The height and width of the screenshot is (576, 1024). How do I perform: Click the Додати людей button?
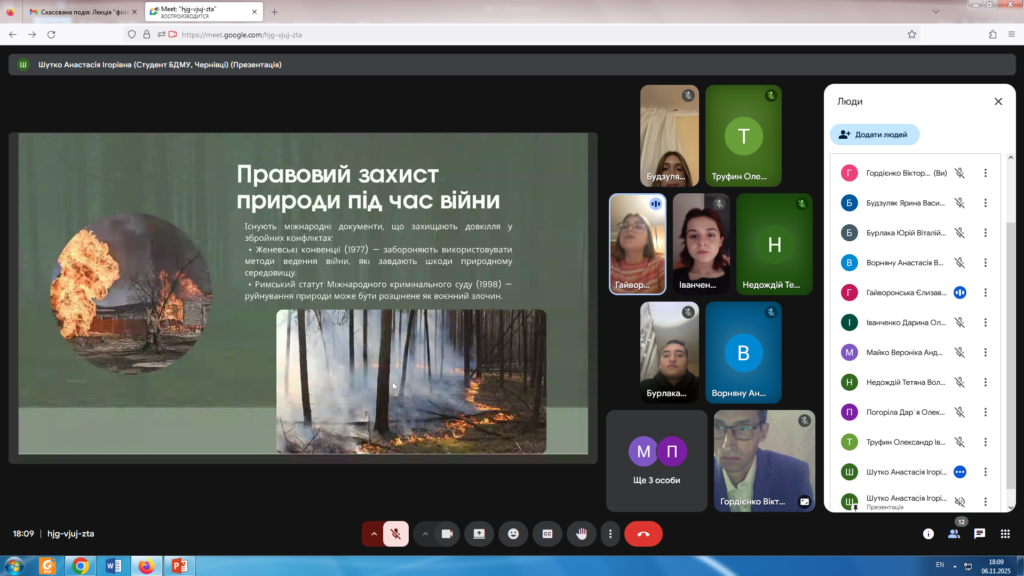[x=874, y=134]
